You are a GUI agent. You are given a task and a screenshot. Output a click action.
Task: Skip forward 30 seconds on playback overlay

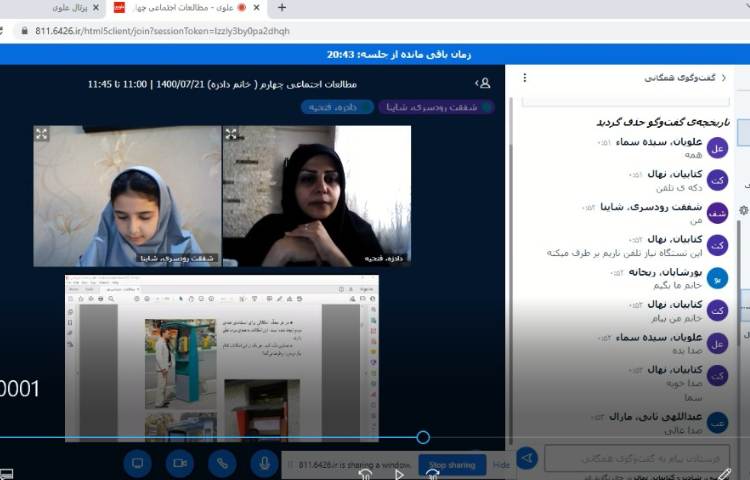point(432,475)
